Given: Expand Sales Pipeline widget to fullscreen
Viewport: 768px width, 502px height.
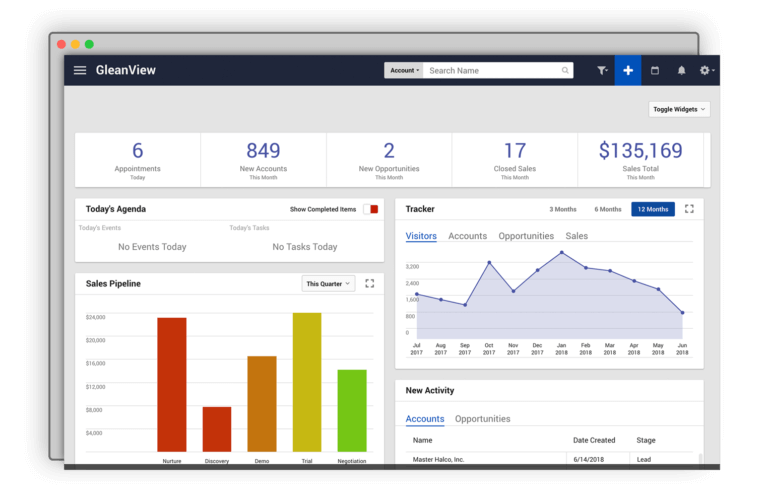Looking at the screenshot, I should pyautogui.click(x=370, y=284).
